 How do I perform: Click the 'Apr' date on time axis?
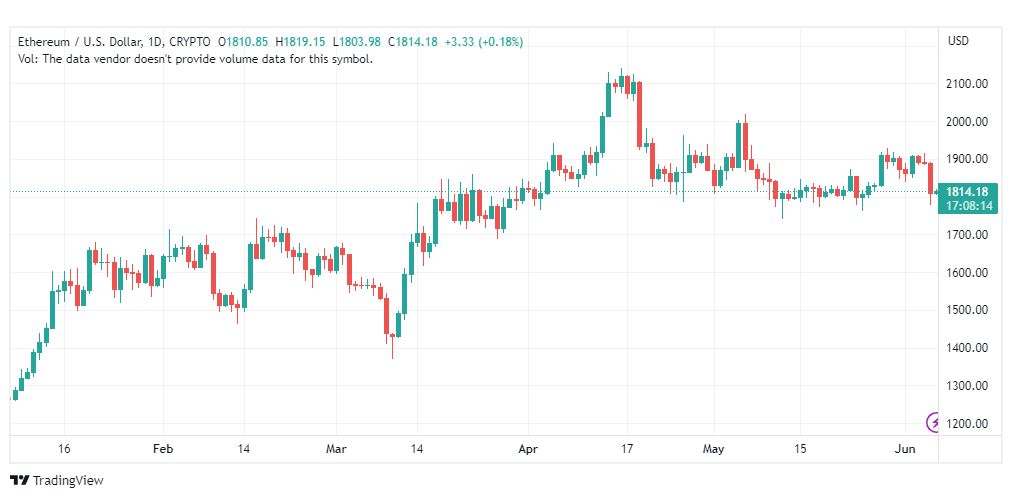coord(528,449)
